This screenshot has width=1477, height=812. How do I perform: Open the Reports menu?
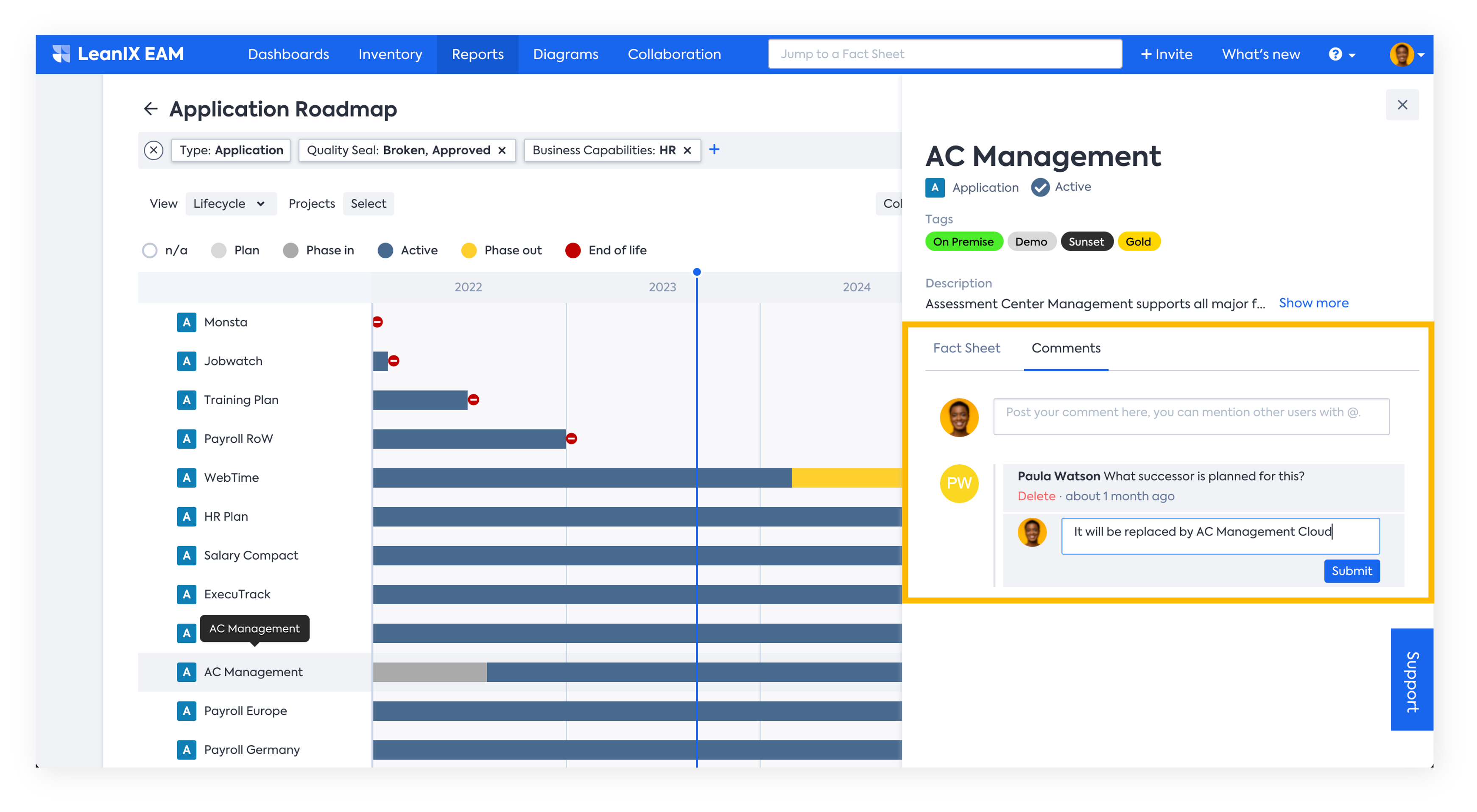477,54
